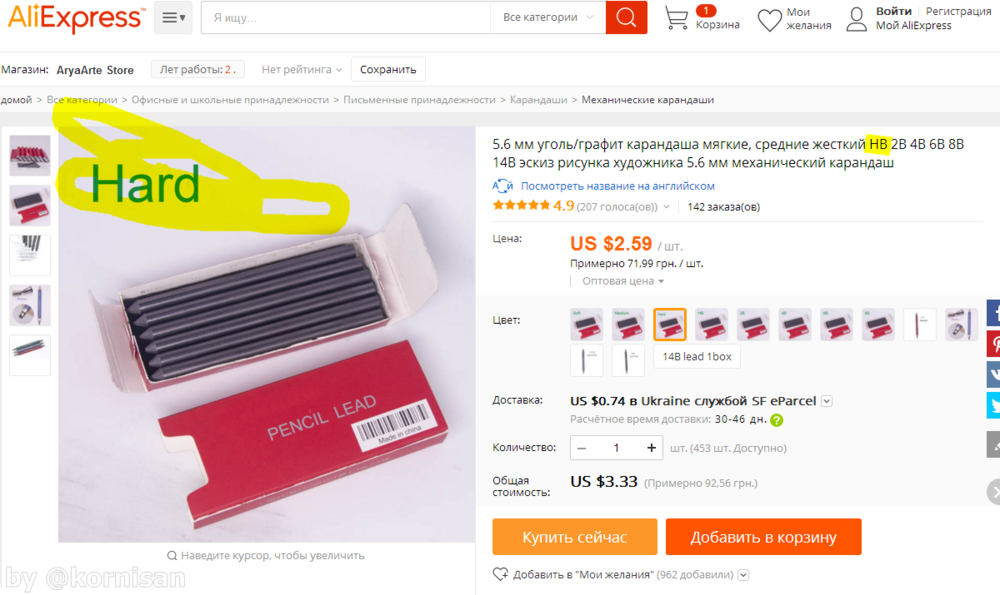The width and height of the screenshot is (1000, 595).
Task: Select the third product thumbnail image
Action: click(x=30, y=255)
